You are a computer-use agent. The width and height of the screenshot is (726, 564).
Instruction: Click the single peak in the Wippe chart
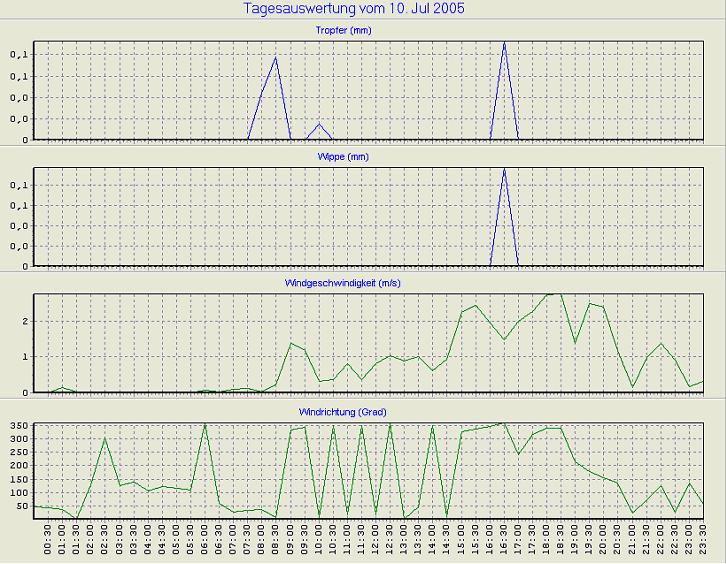pos(504,169)
